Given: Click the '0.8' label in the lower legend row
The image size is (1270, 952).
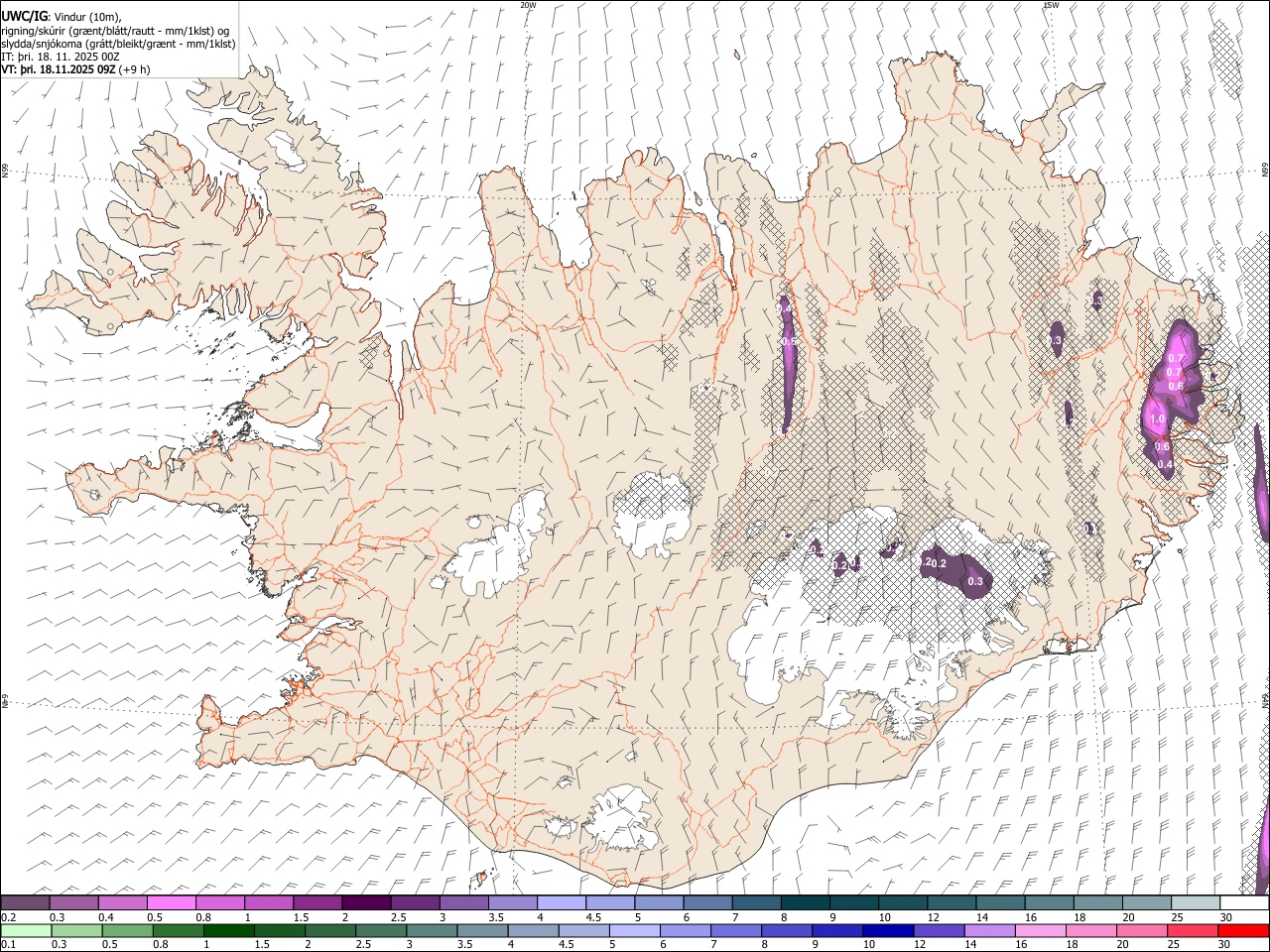Looking at the screenshot, I should tap(161, 944).
